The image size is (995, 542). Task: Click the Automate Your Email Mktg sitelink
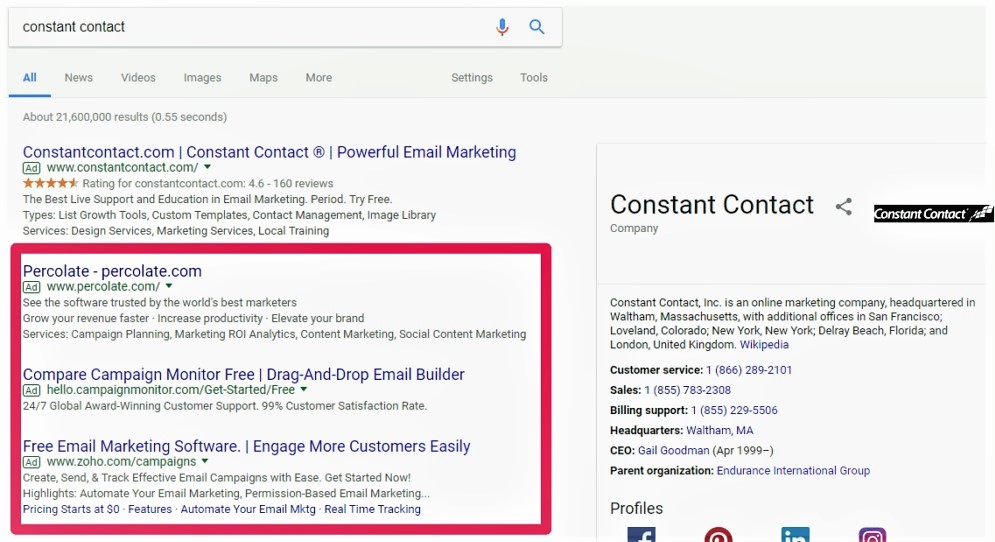point(248,509)
